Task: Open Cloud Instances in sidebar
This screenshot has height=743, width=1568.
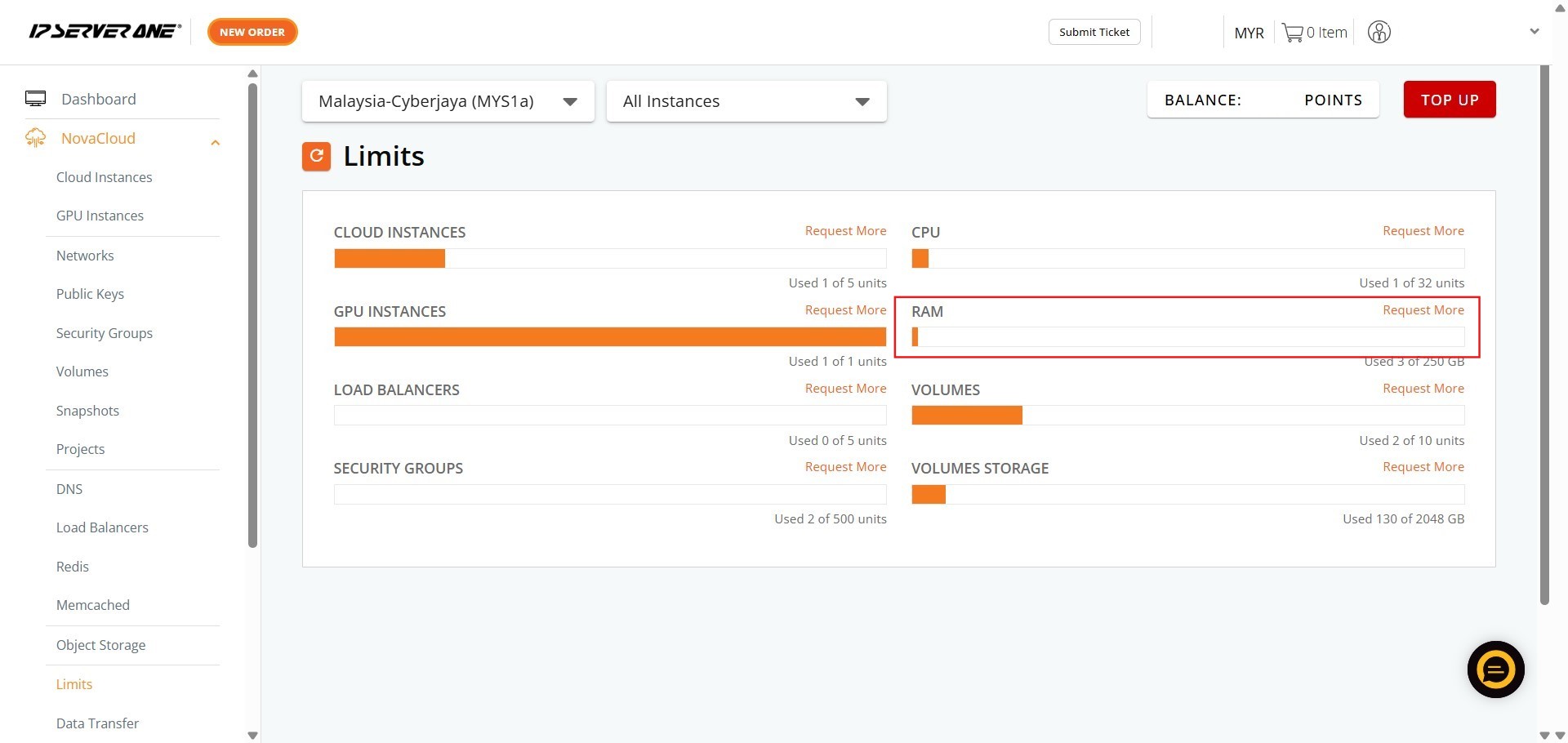Action: (104, 177)
